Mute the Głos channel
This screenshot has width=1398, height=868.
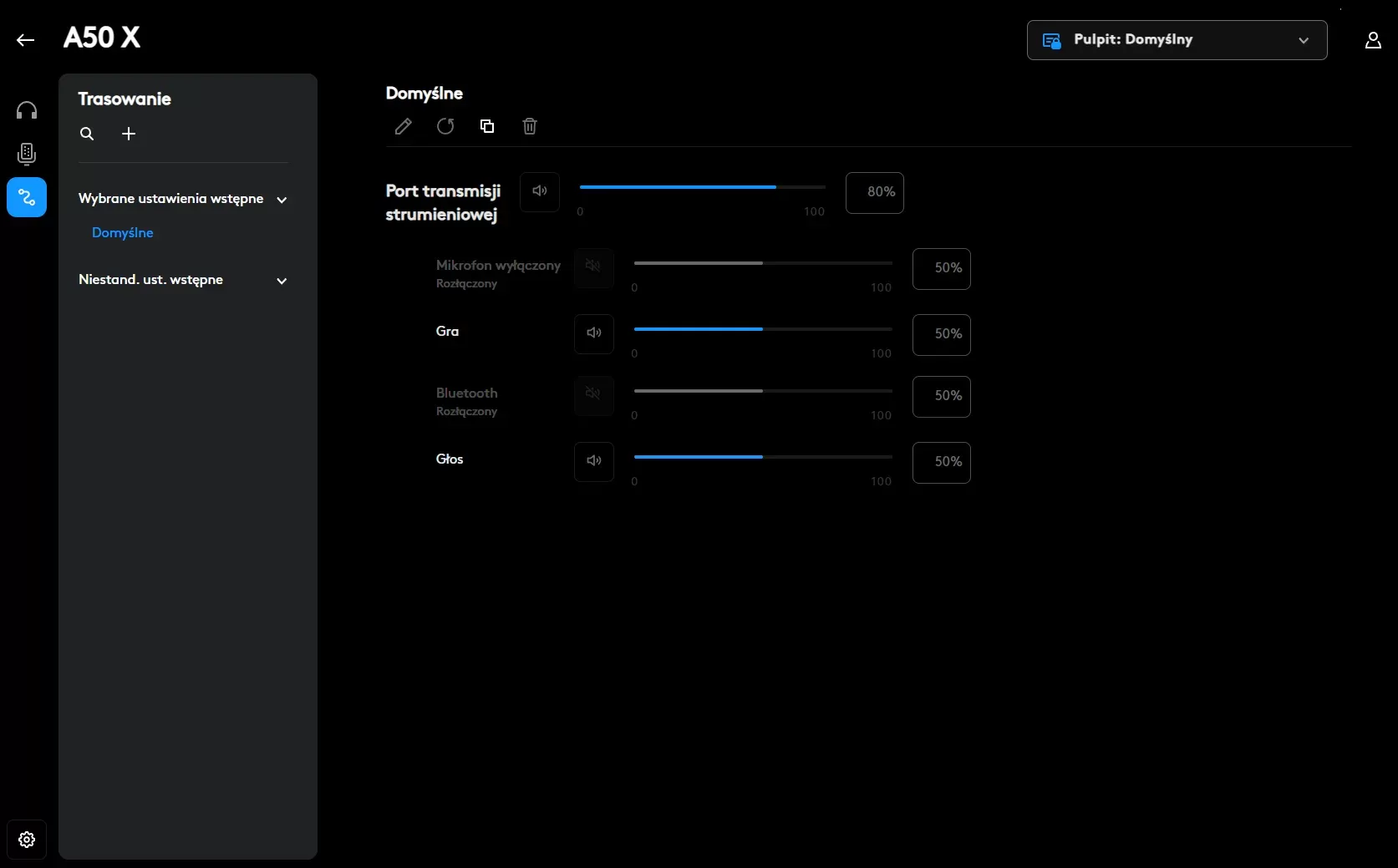pyautogui.click(x=594, y=461)
